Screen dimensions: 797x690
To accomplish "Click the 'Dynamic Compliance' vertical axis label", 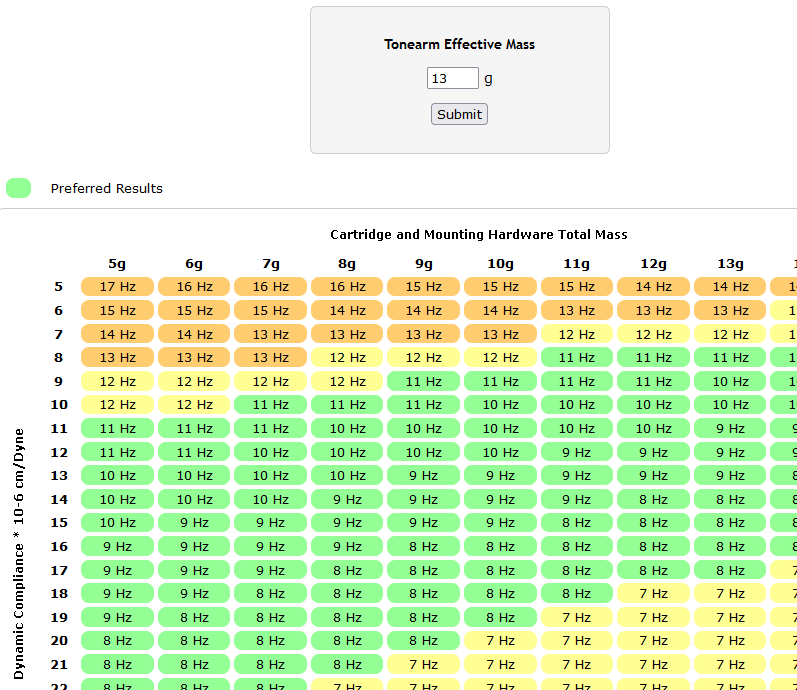I will pos(19,554).
